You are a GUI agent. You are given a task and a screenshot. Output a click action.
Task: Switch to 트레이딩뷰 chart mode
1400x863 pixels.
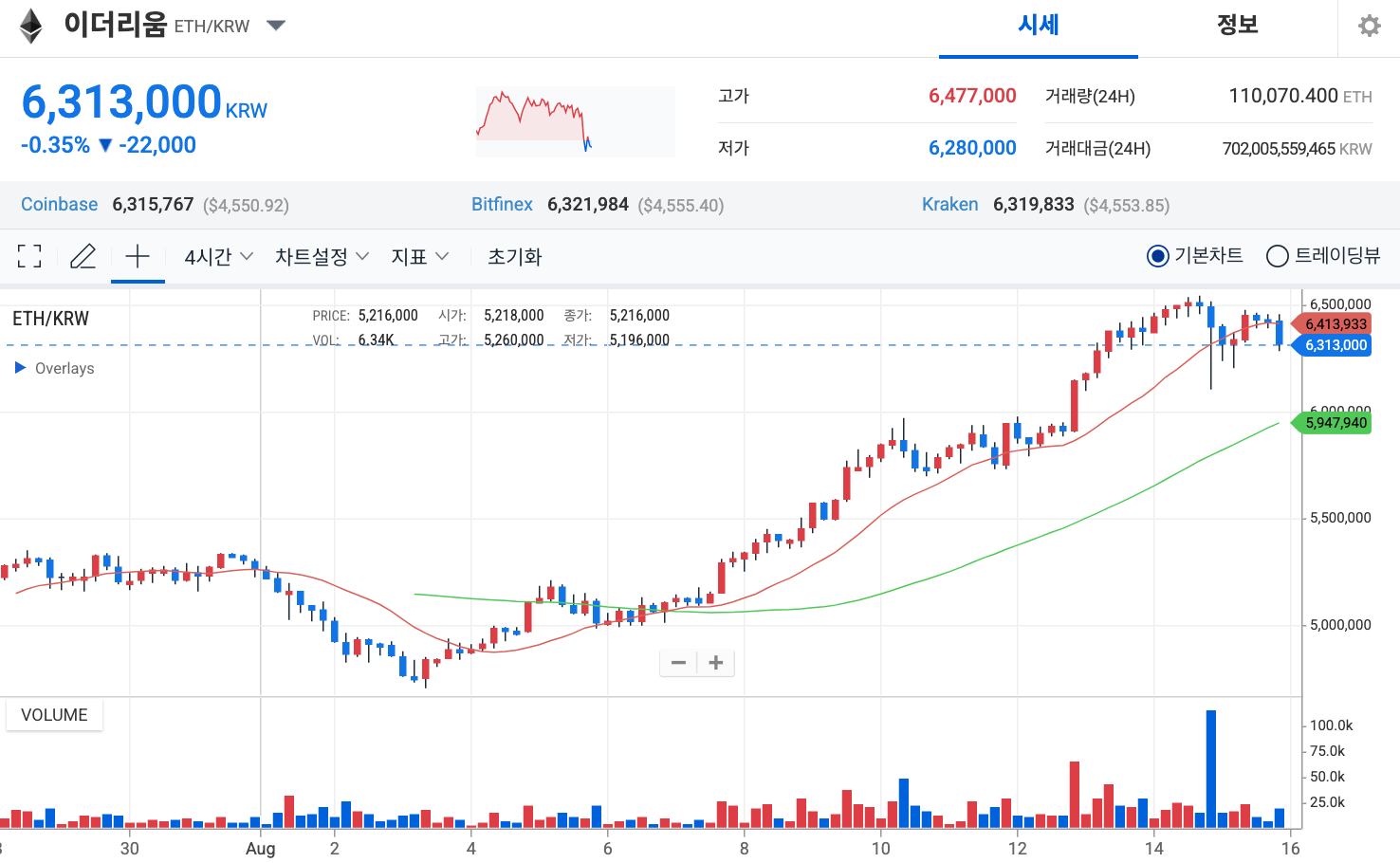(x=1277, y=255)
